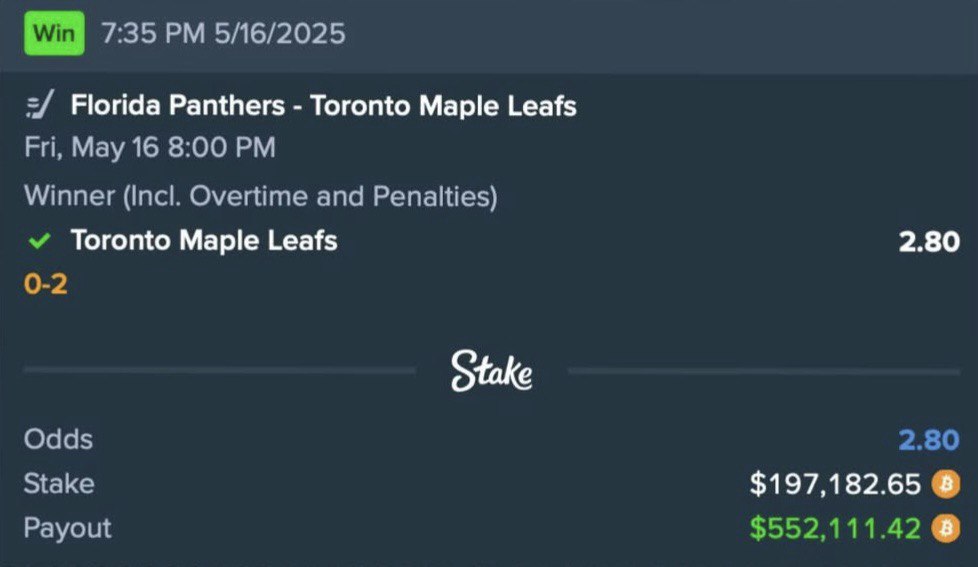Click the Odds label

[59, 440]
